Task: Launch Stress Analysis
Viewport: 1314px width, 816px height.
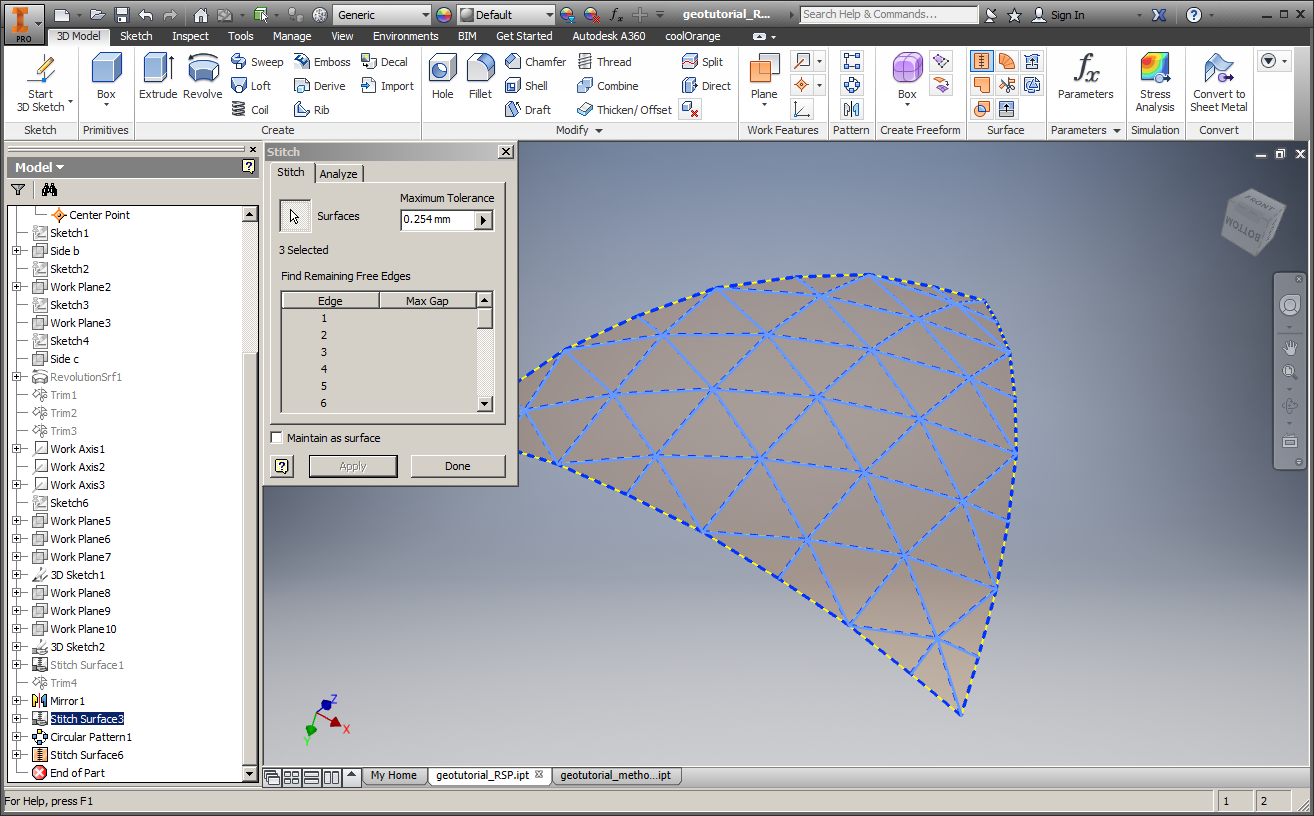Action: [1155, 82]
